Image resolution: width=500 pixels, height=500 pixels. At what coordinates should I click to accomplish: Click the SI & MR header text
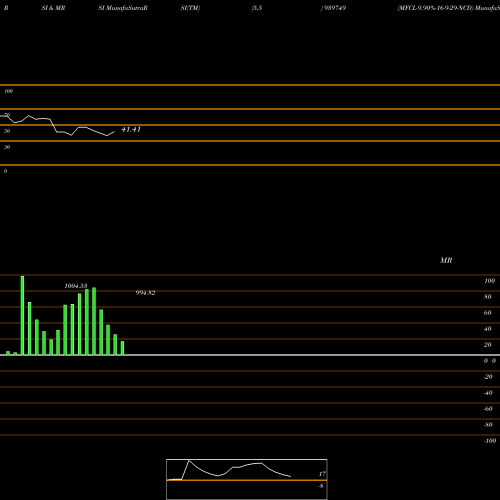[53, 8]
